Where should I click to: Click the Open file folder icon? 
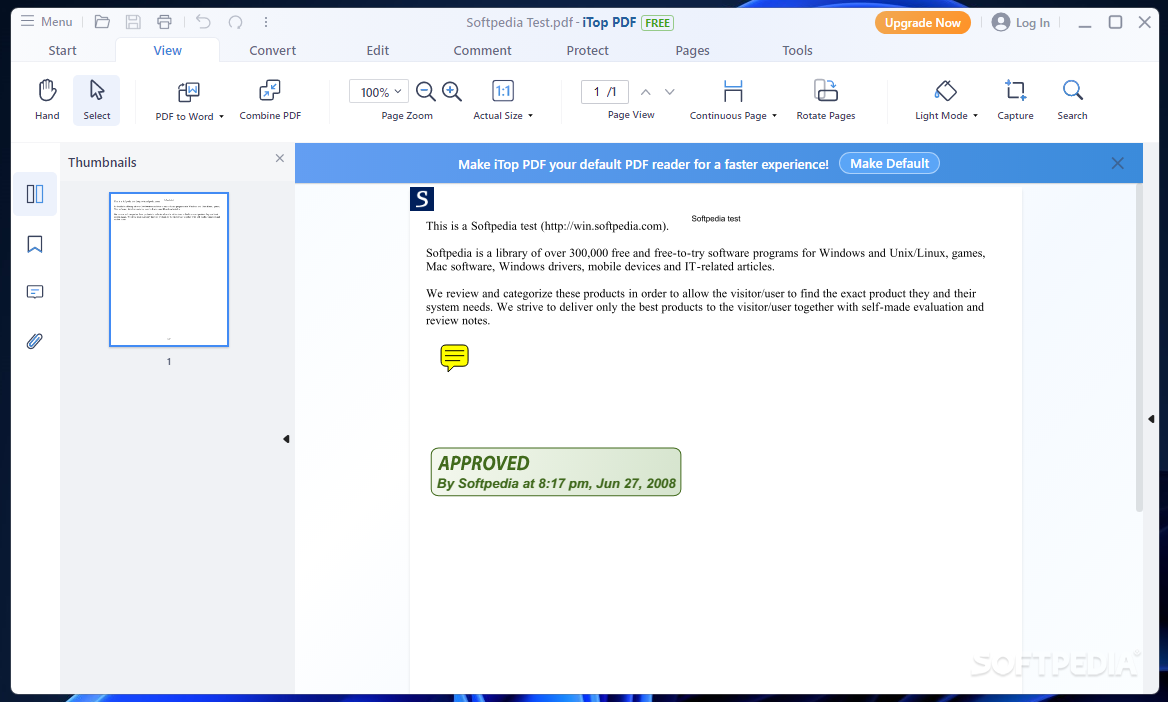click(x=102, y=22)
